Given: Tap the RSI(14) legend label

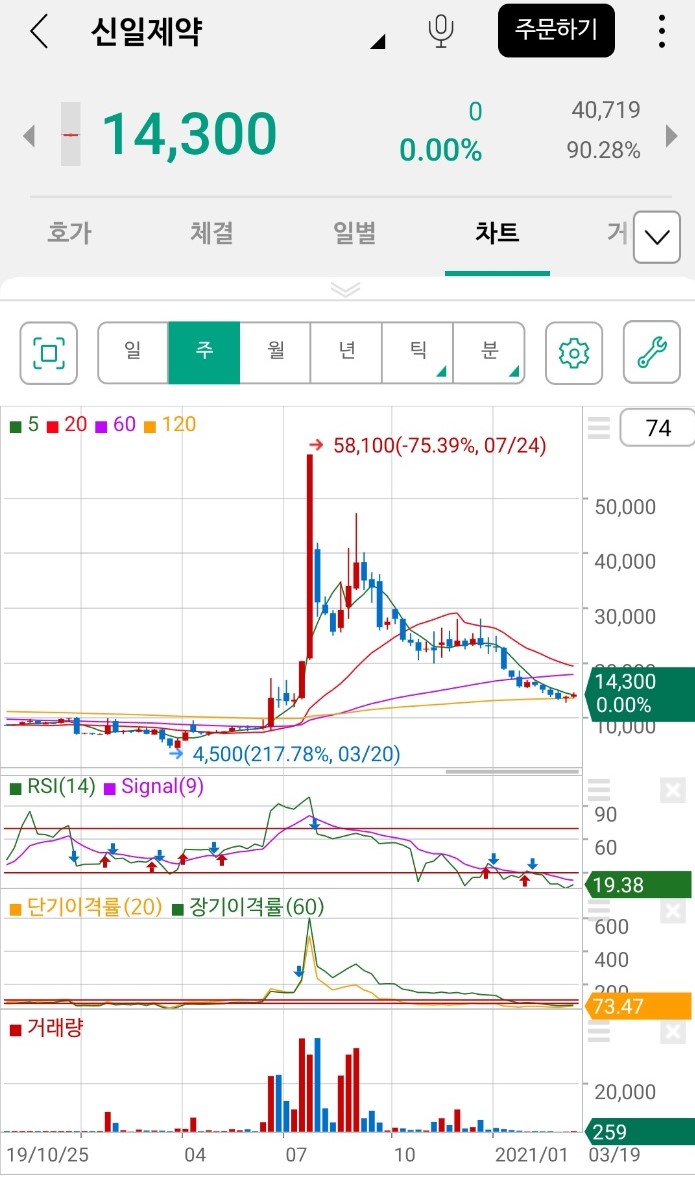Looking at the screenshot, I should (x=53, y=787).
